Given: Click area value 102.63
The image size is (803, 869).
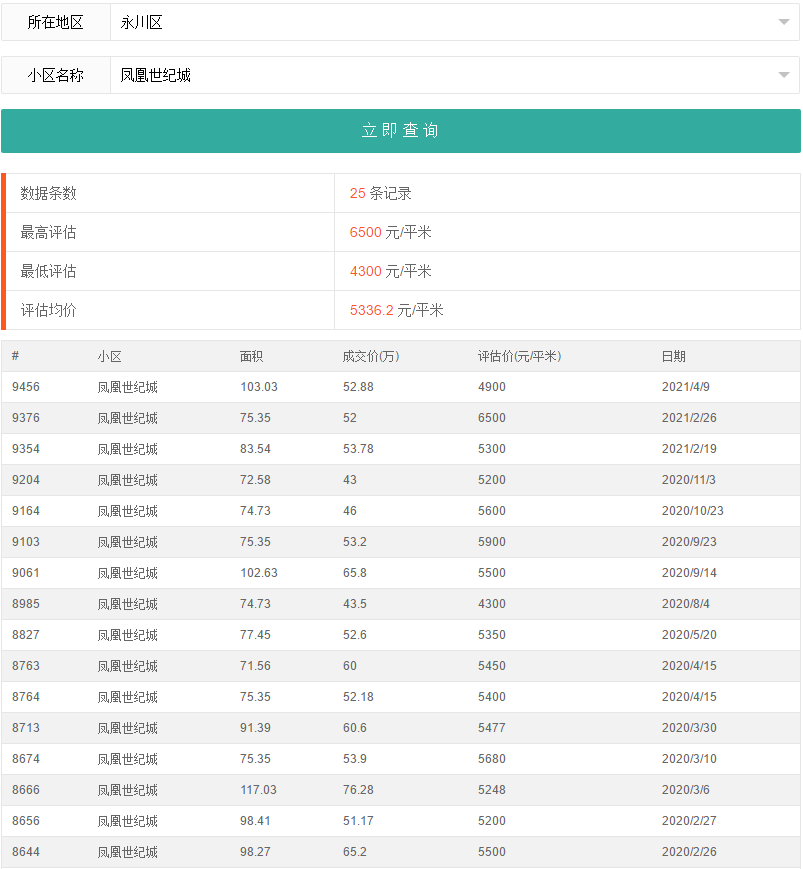Looking at the screenshot, I should point(259,573).
